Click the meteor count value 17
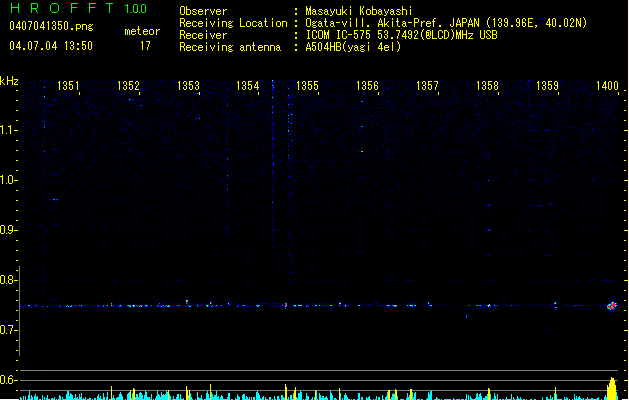The height and width of the screenshot is (400, 629). coord(145,46)
